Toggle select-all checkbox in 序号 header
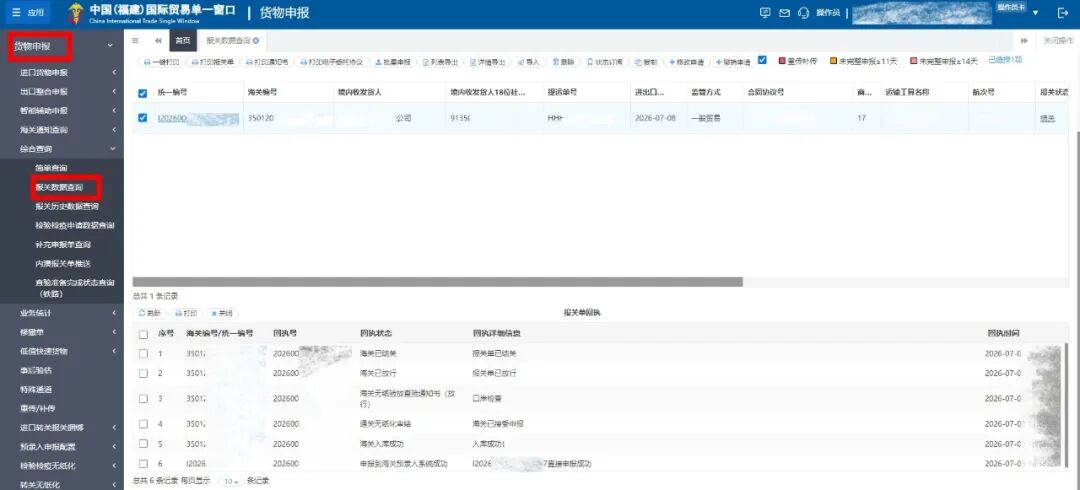 (143, 334)
